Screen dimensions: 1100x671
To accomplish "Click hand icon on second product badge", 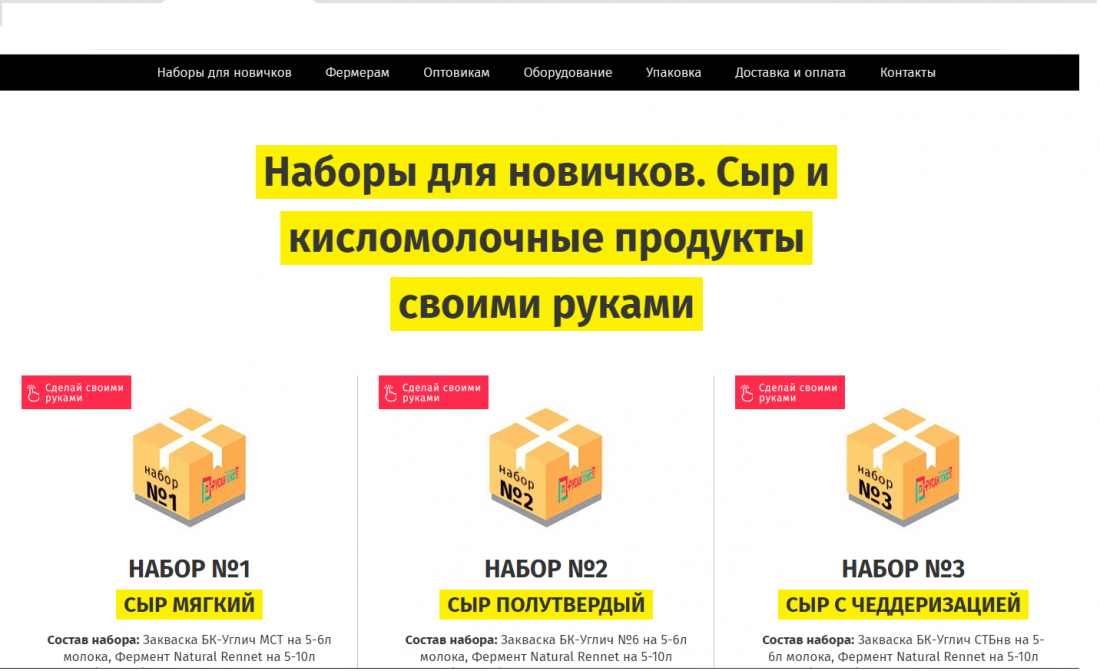I will [391, 393].
